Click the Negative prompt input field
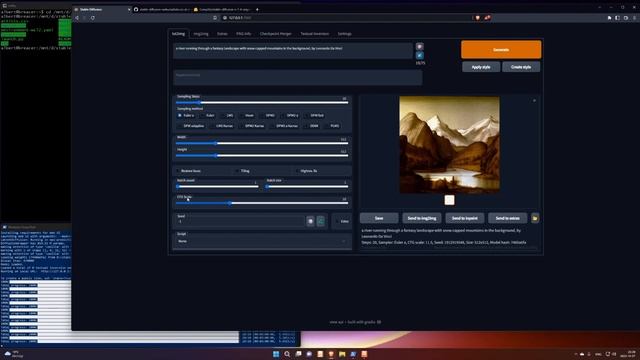The height and width of the screenshot is (360, 640). [x=298, y=78]
